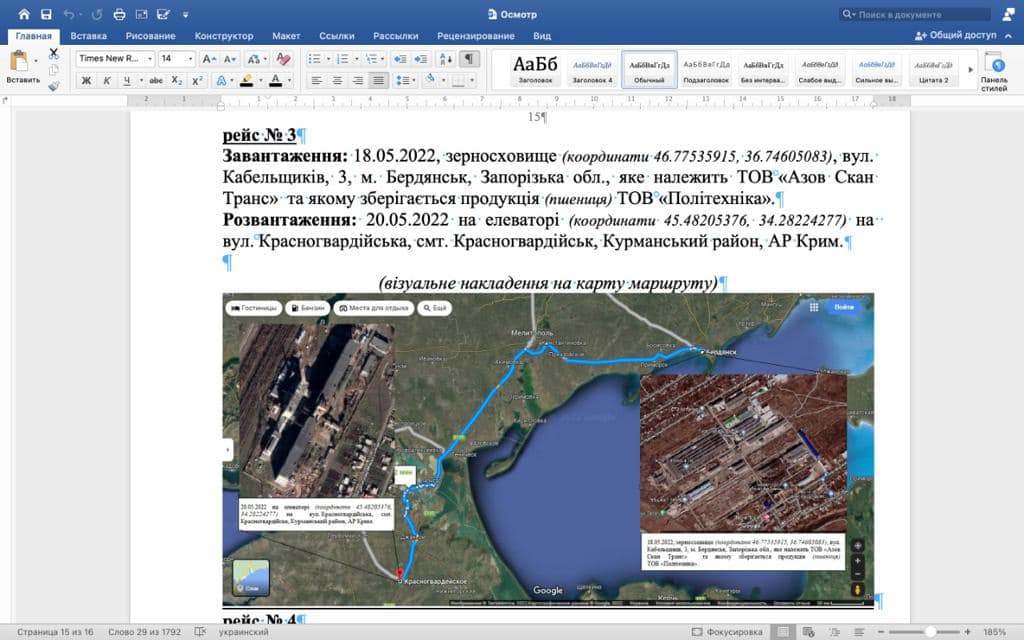The height and width of the screenshot is (640, 1024).
Task: Switch to the Рисование tab
Action: coord(150,36)
